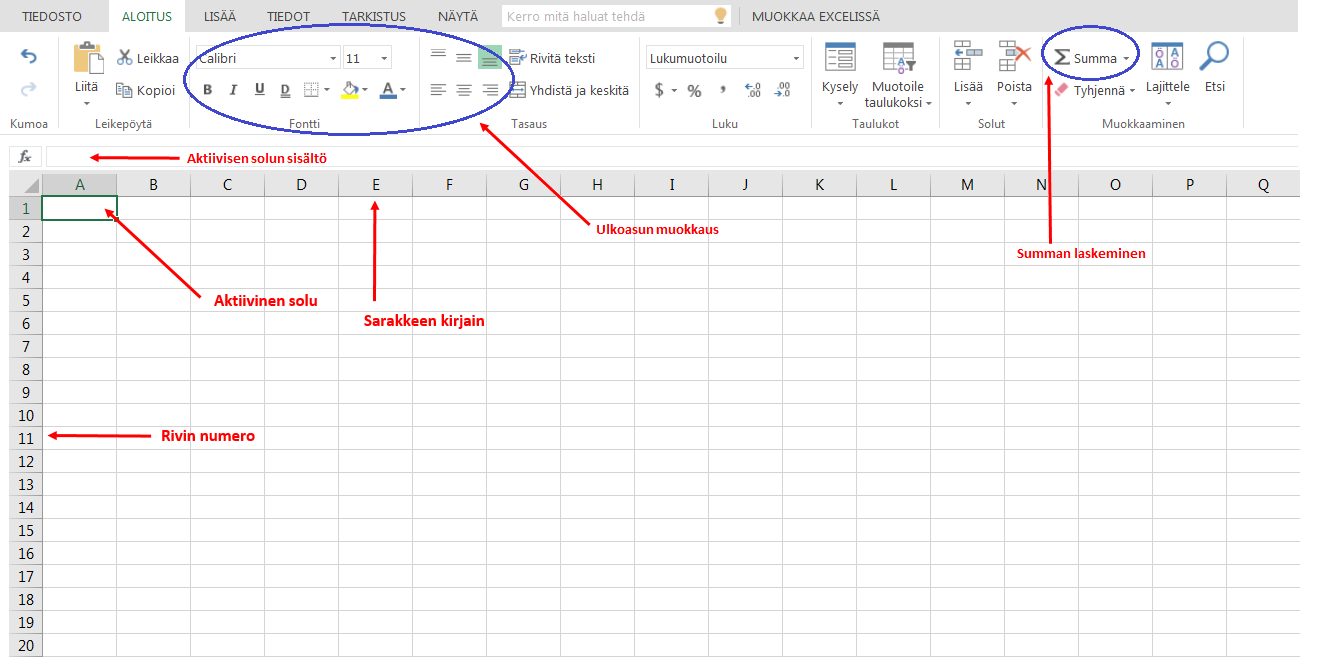The height and width of the screenshot is (666, 1317).
Task: Apply the yellow fill color swatch
Action: click(x=349, y=90)
